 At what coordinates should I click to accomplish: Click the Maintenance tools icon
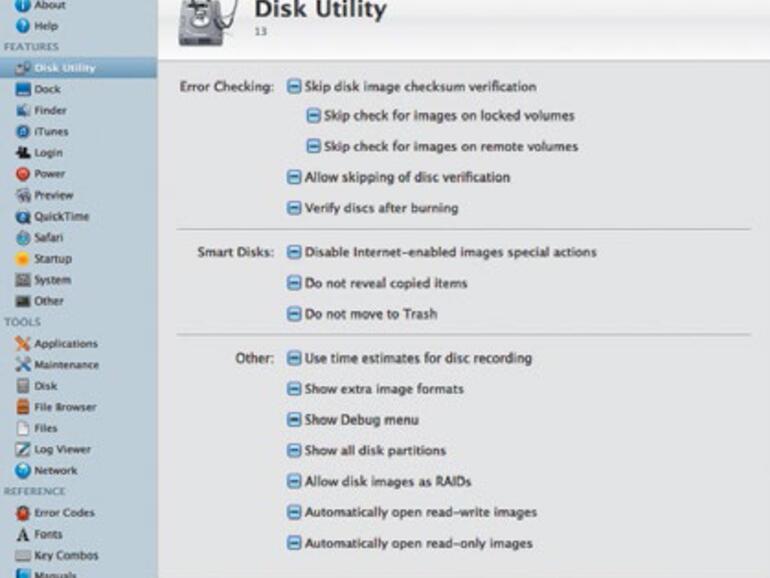coord(24,365)
